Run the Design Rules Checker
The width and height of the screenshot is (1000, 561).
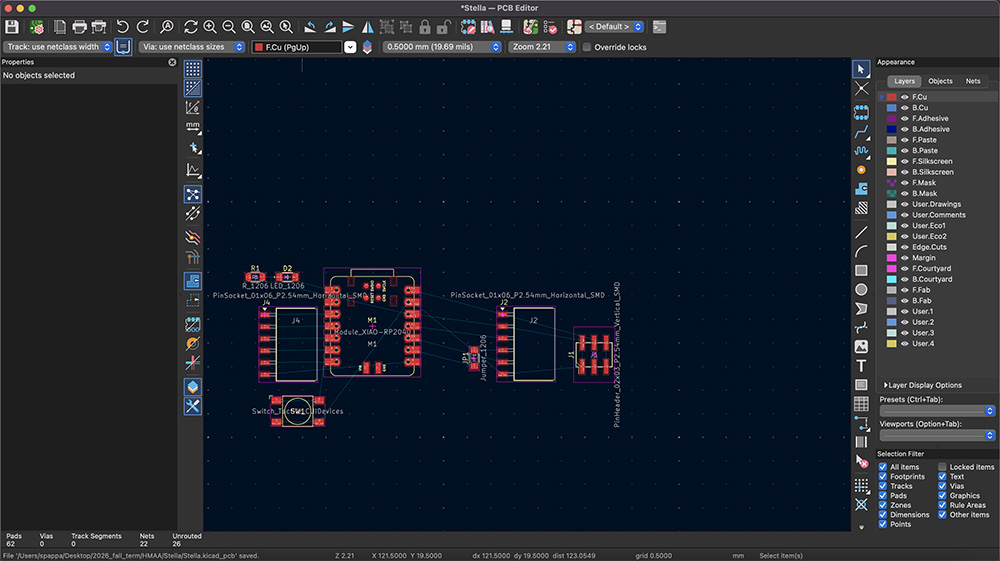[x=550, y=27]
